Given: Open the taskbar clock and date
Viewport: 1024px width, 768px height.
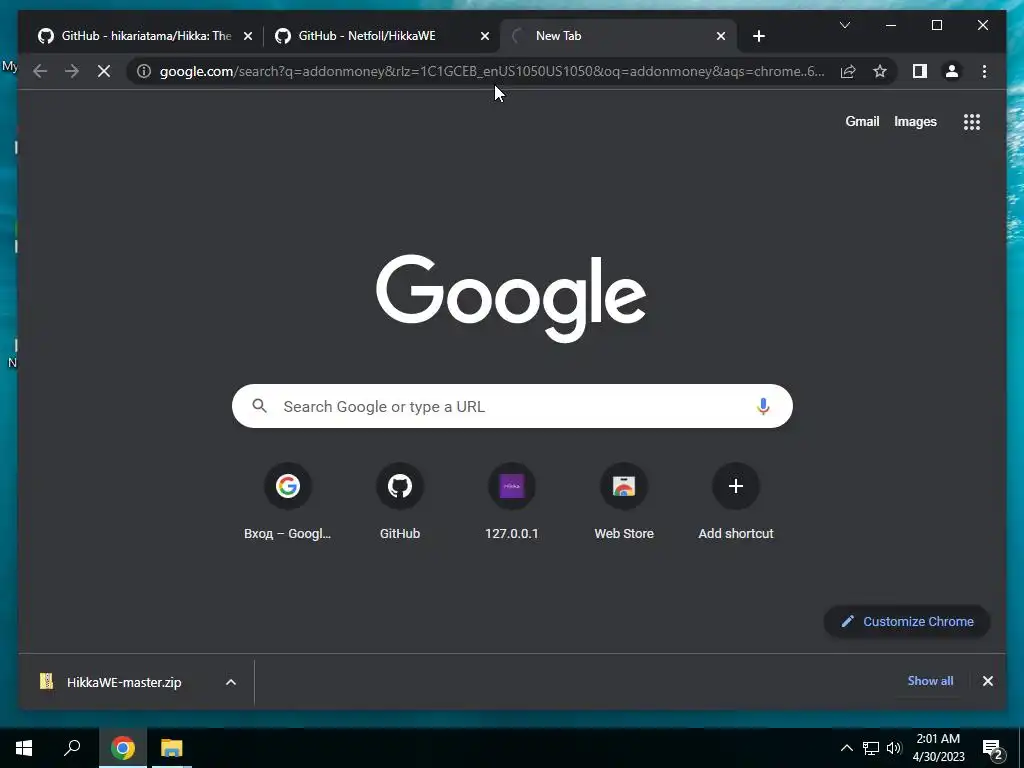Looking at the screenshot, I should 938,748.
